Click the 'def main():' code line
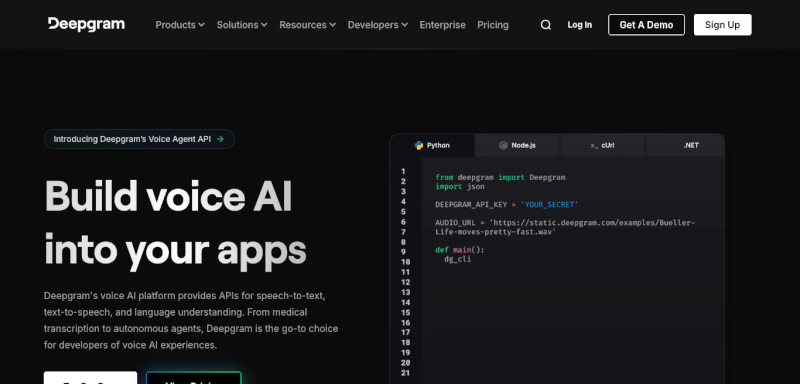The image size is (800, 384). coord(460,250)
